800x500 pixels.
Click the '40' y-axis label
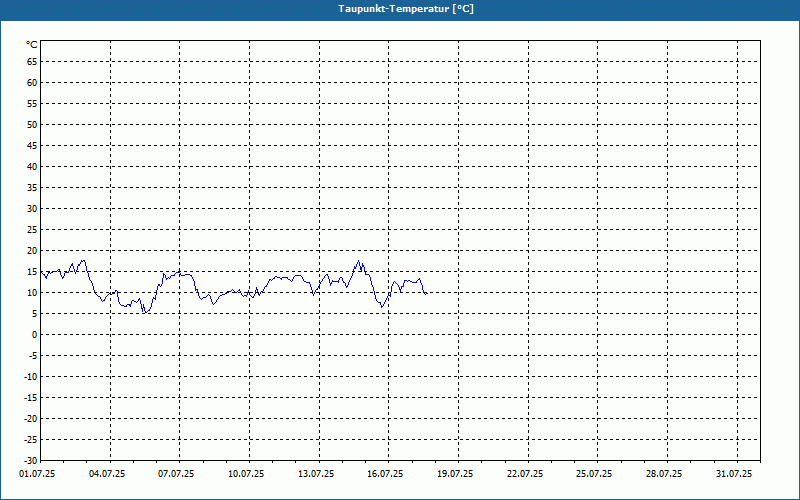32,167
